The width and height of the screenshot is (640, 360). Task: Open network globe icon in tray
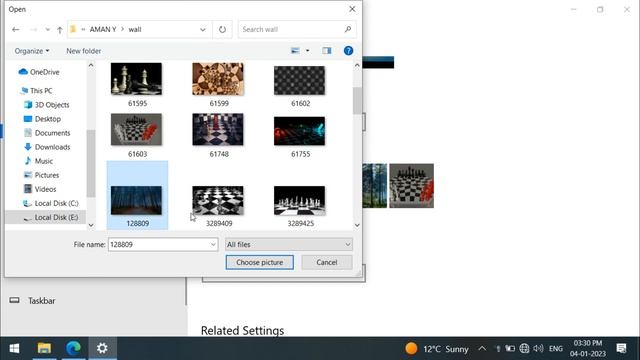(x=524, y=349)
